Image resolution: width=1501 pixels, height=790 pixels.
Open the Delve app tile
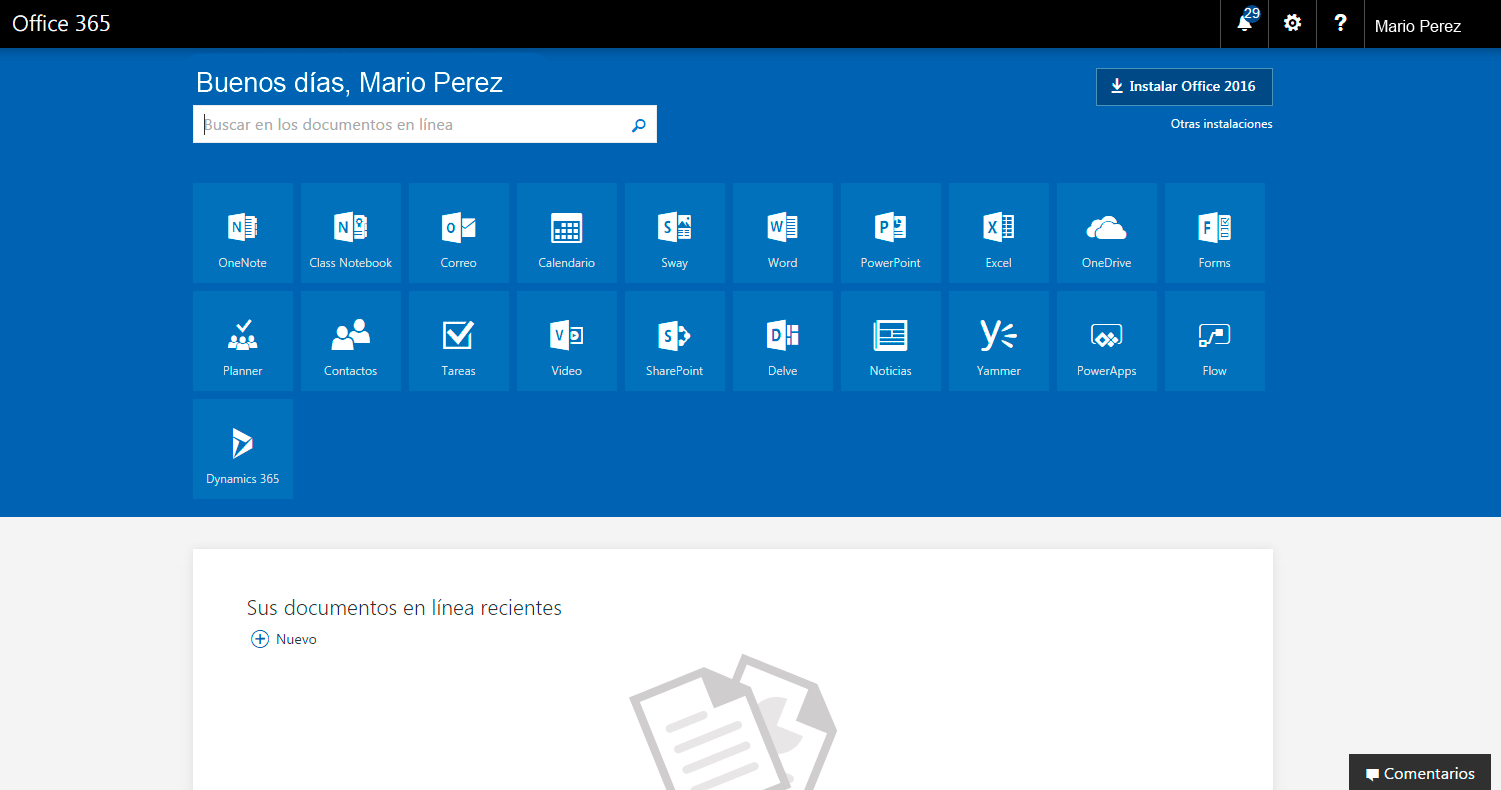click(x=783, y=341)
